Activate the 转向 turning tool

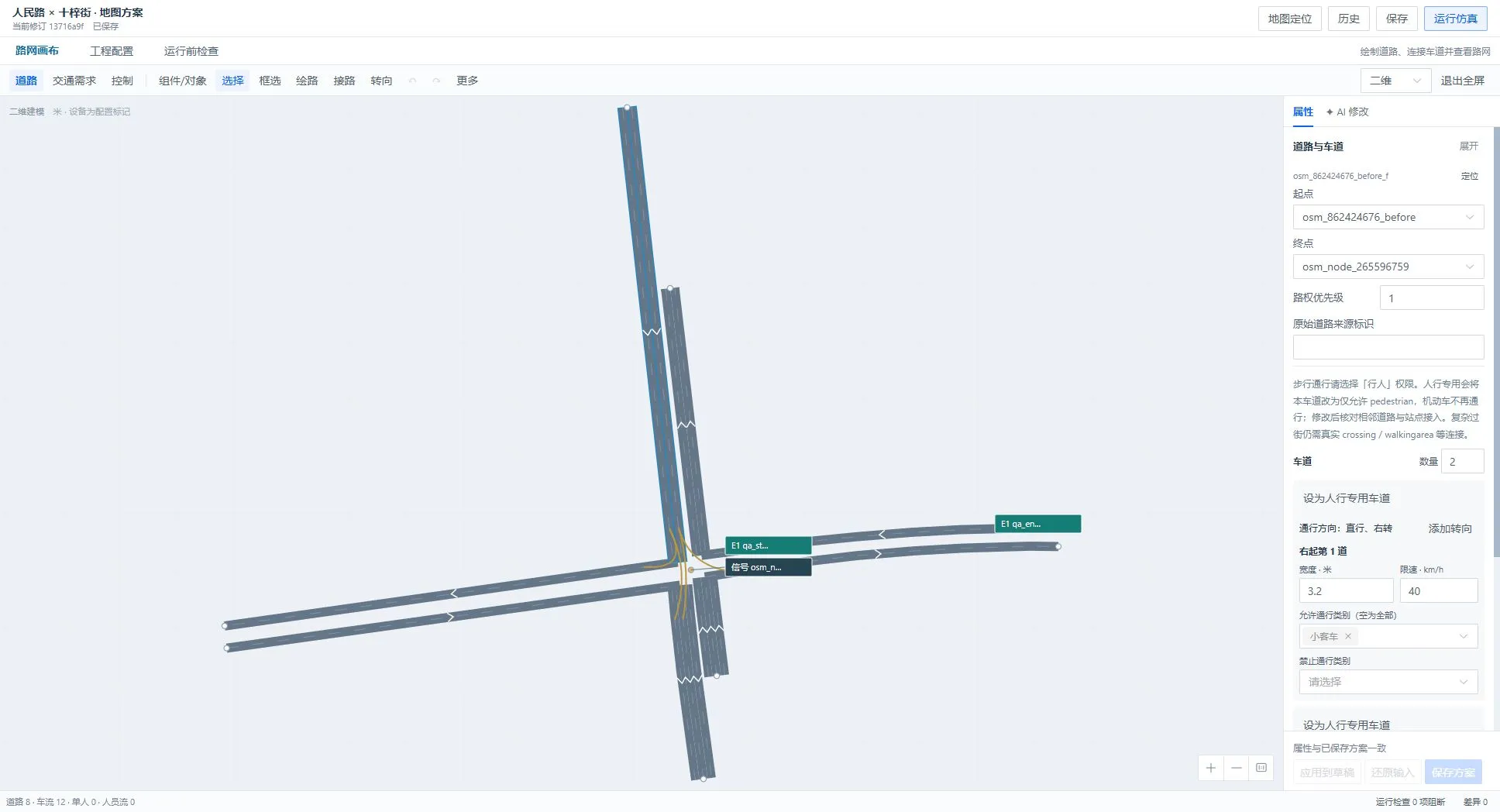click(381, 81)
